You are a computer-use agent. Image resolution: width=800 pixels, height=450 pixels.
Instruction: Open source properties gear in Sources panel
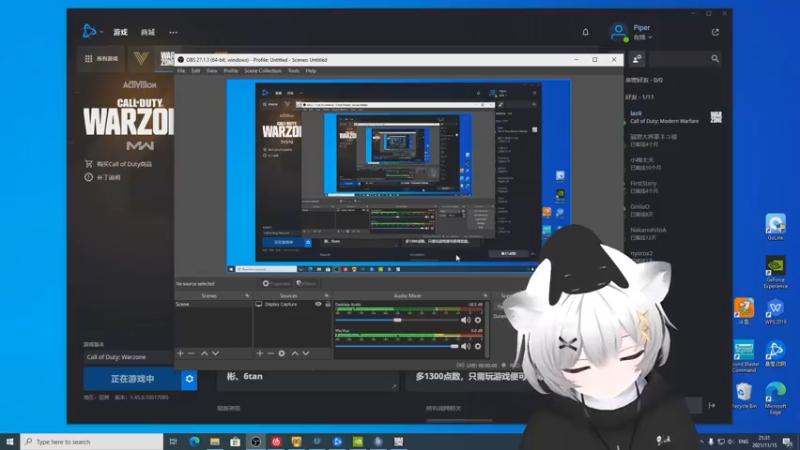pos(282,353)
